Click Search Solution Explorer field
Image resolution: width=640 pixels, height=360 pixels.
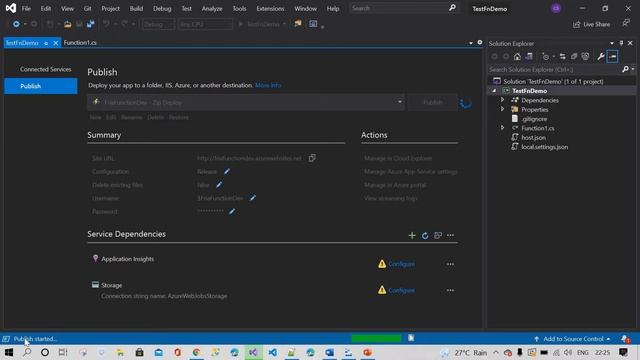click(554, 69)
